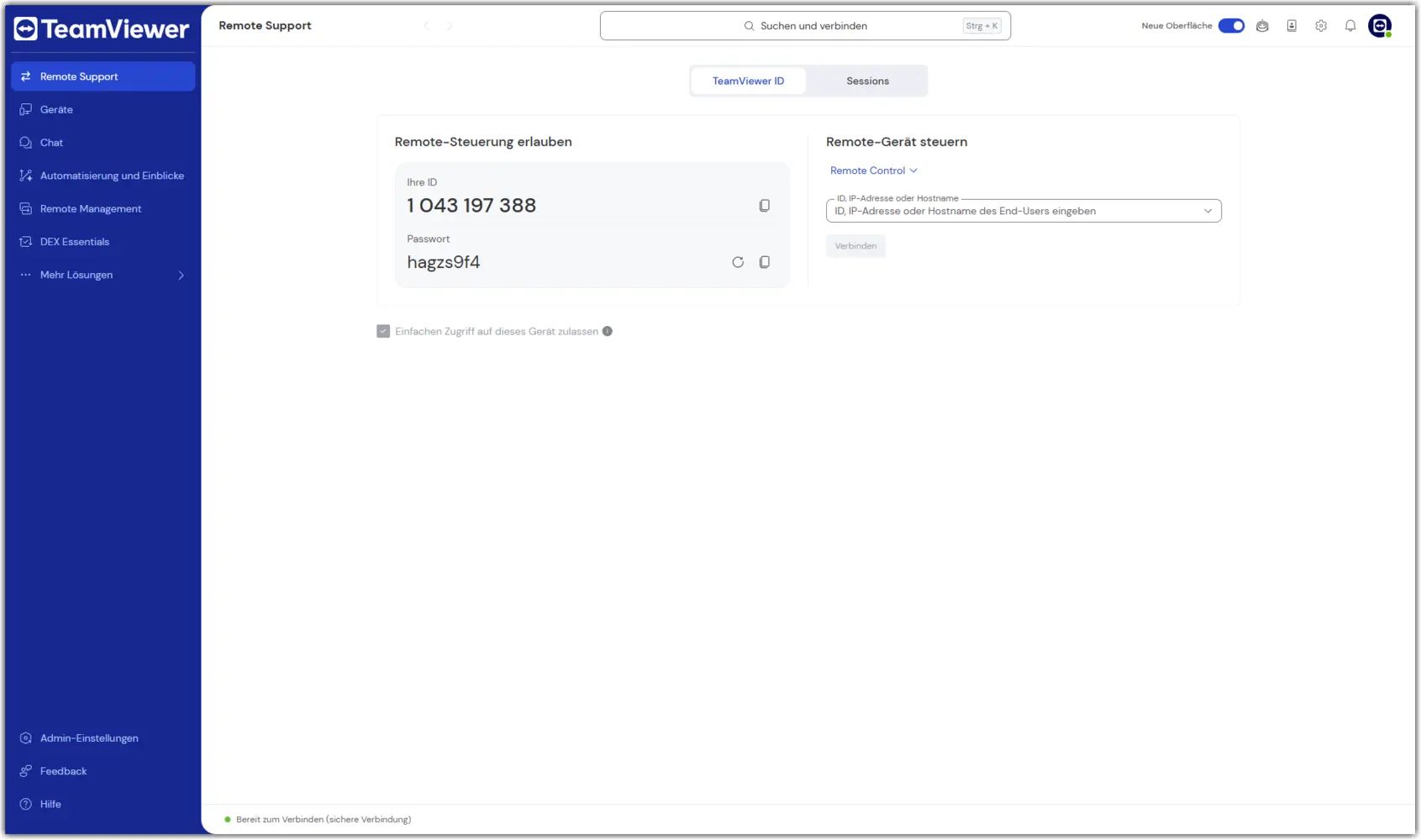Expand Mehr Lösungen submenu arrow

[181, 275]
